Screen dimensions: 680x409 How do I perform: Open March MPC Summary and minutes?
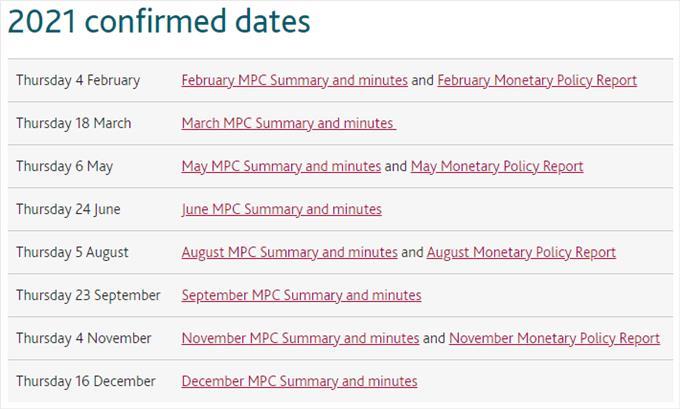288,123
